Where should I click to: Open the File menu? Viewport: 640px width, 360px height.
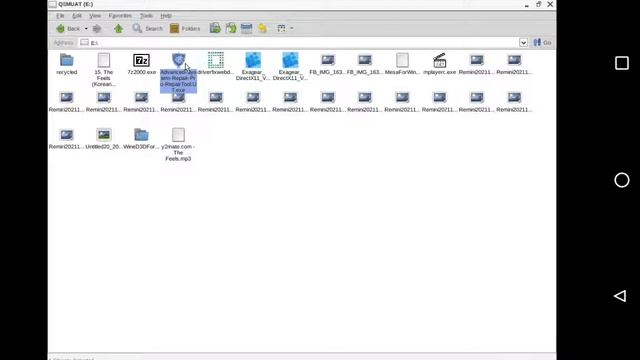[x=60, y=16]
